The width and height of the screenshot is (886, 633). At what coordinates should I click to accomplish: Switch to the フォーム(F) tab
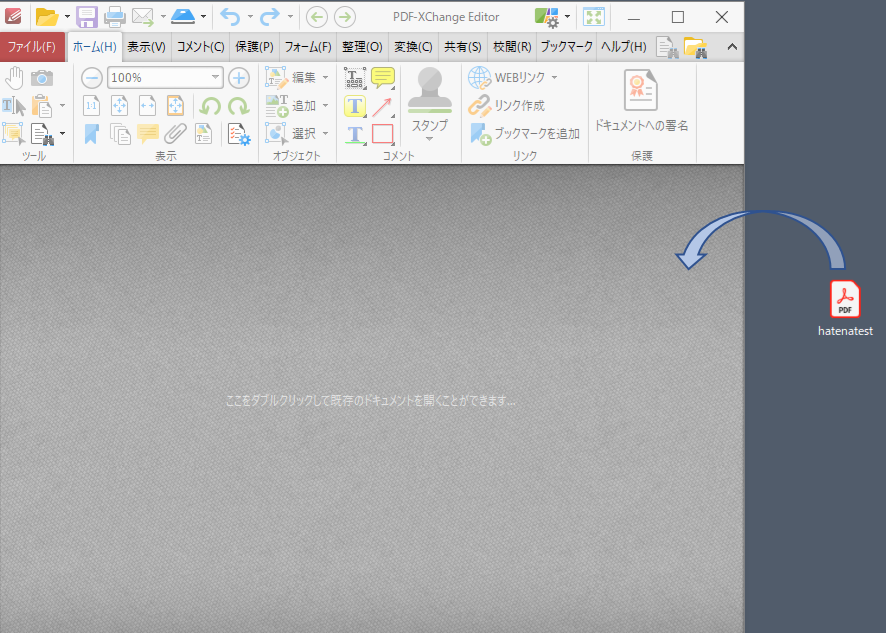click(308, 47)
